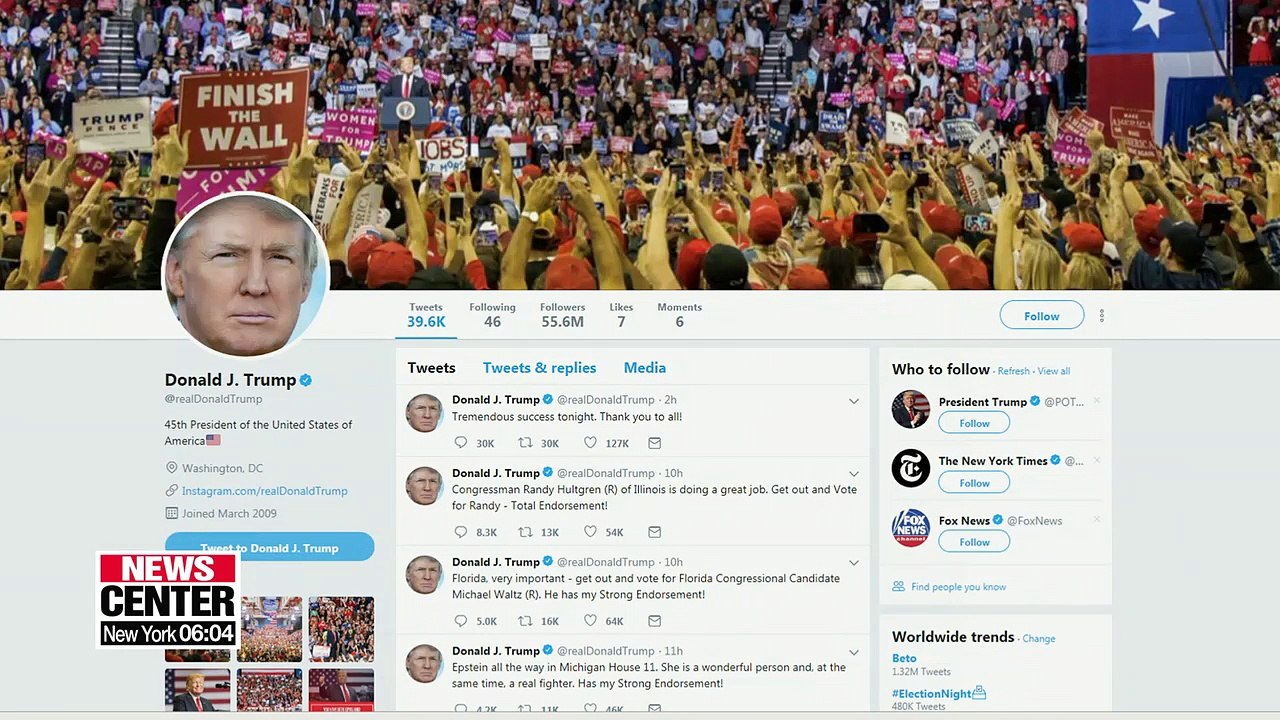
Task: Dismiss President Trump follow suggestion
Action: 1097,401
